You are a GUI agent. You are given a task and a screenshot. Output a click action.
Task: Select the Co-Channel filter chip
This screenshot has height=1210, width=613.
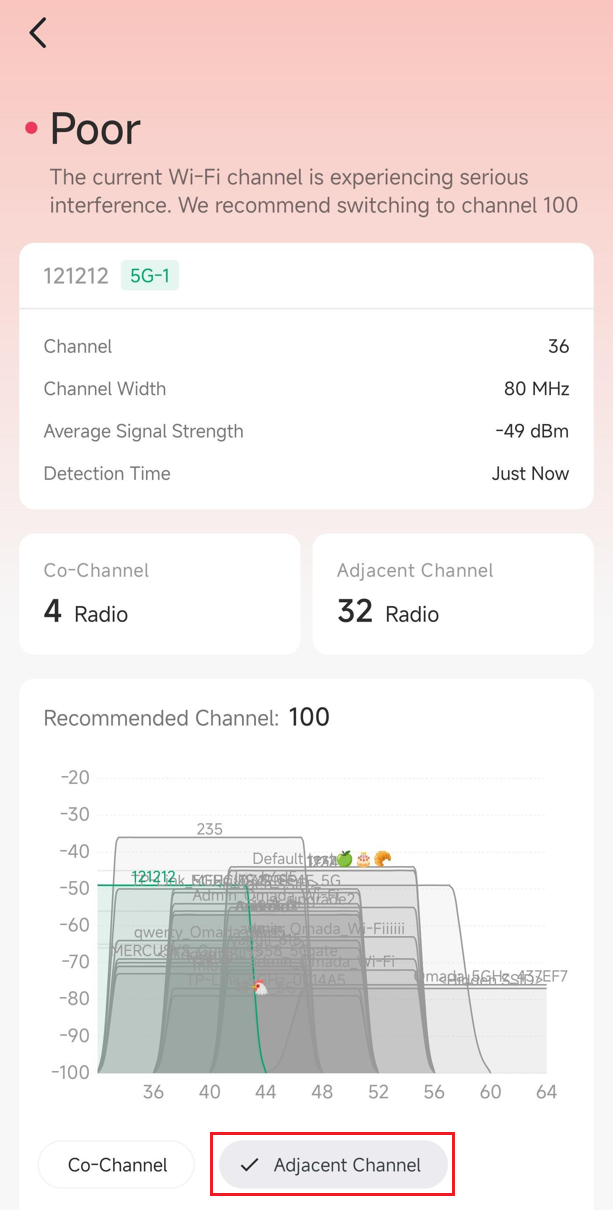point(116,1165)
